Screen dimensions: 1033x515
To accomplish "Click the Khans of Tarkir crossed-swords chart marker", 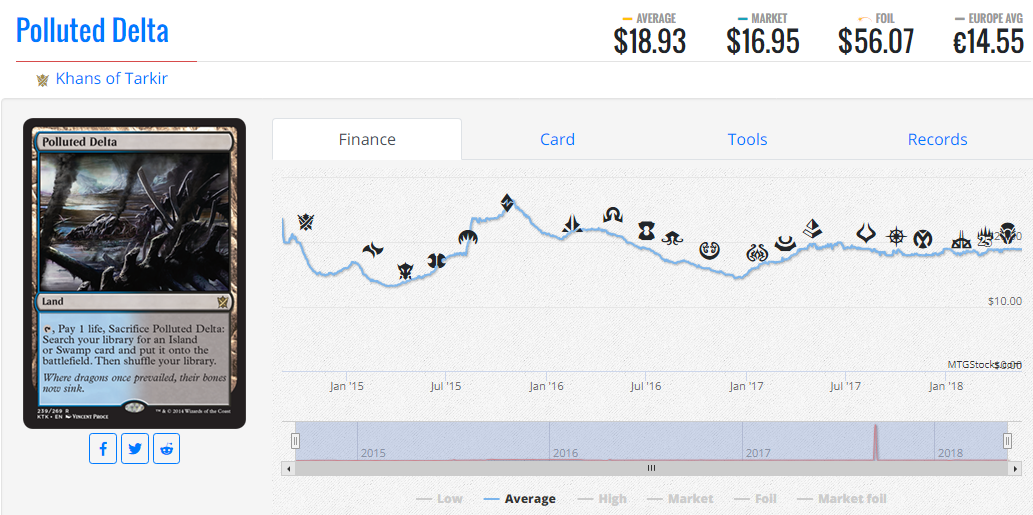I will [x=305, y=222].
